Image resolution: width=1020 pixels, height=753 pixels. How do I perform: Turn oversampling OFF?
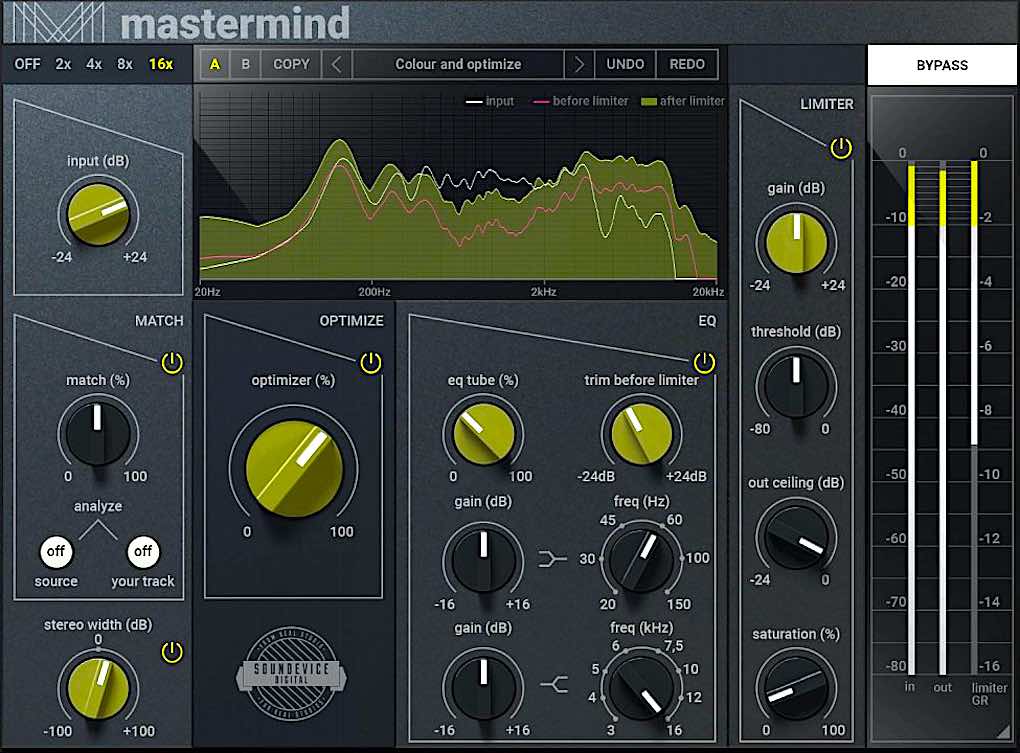pyautogui.click(x=27, y=63)
